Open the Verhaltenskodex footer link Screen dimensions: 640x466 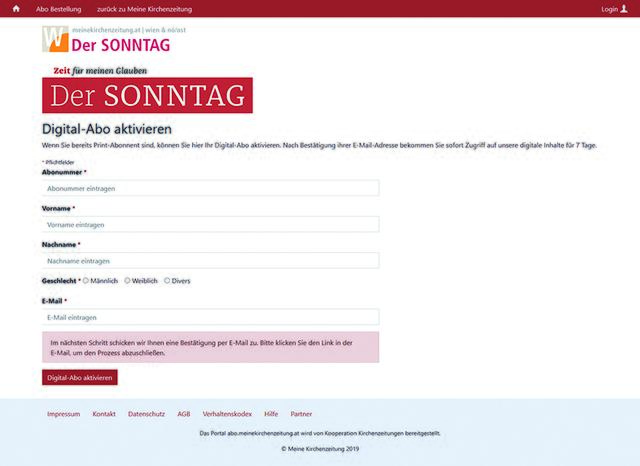coord(227,414)
